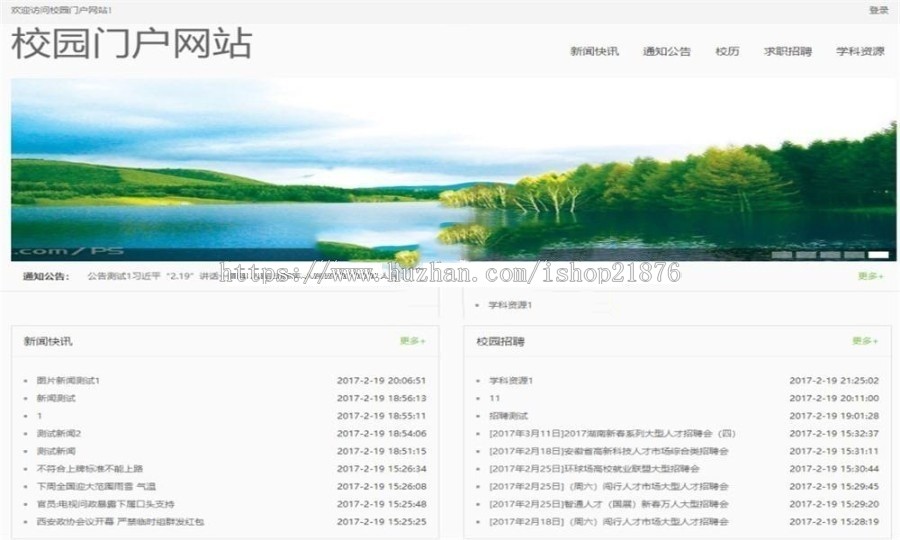
Task: Click the 欢迎访问校园门户网站! welcome text
Action: (x=61, y=10)
